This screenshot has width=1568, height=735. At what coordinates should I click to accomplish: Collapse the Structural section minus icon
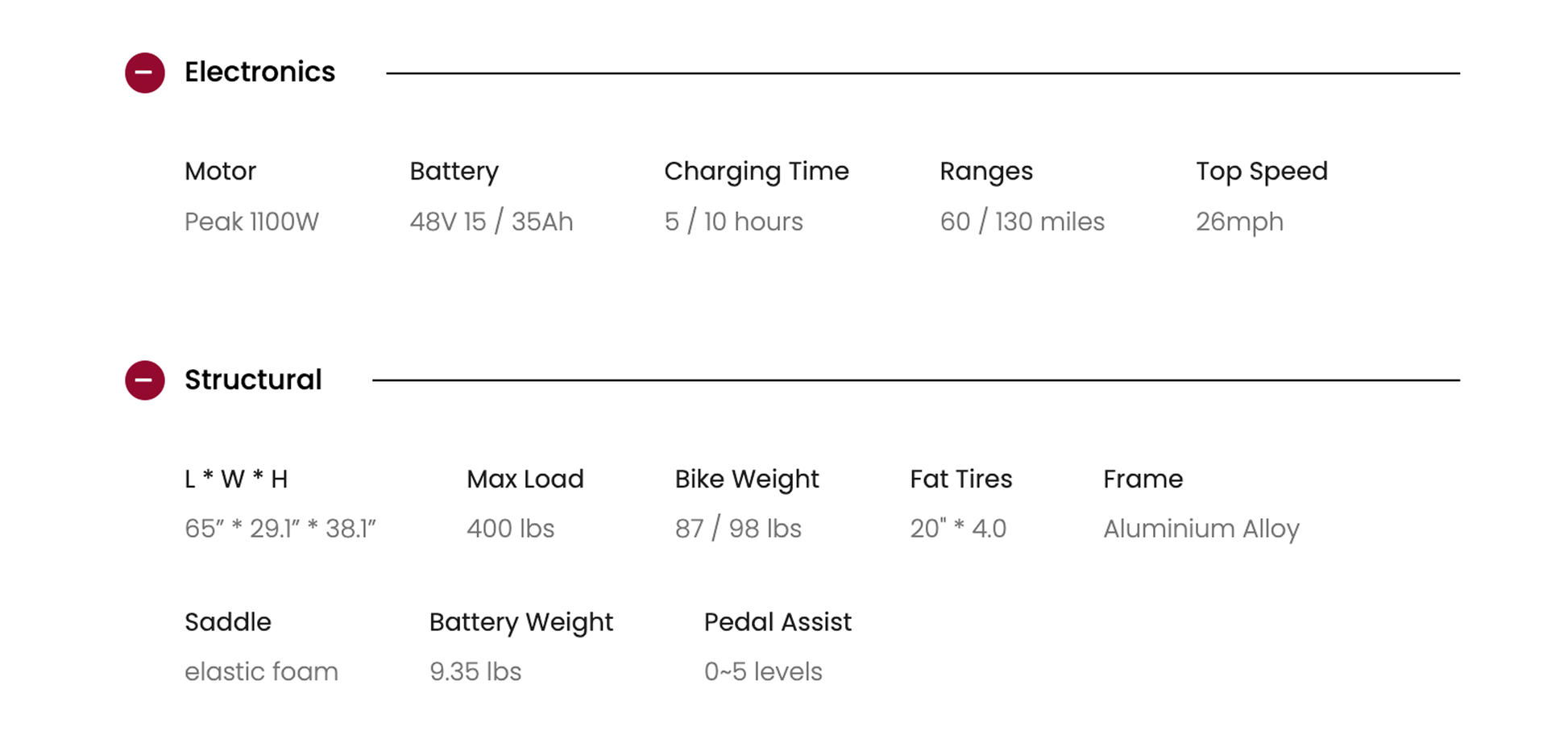pos(145,380)
